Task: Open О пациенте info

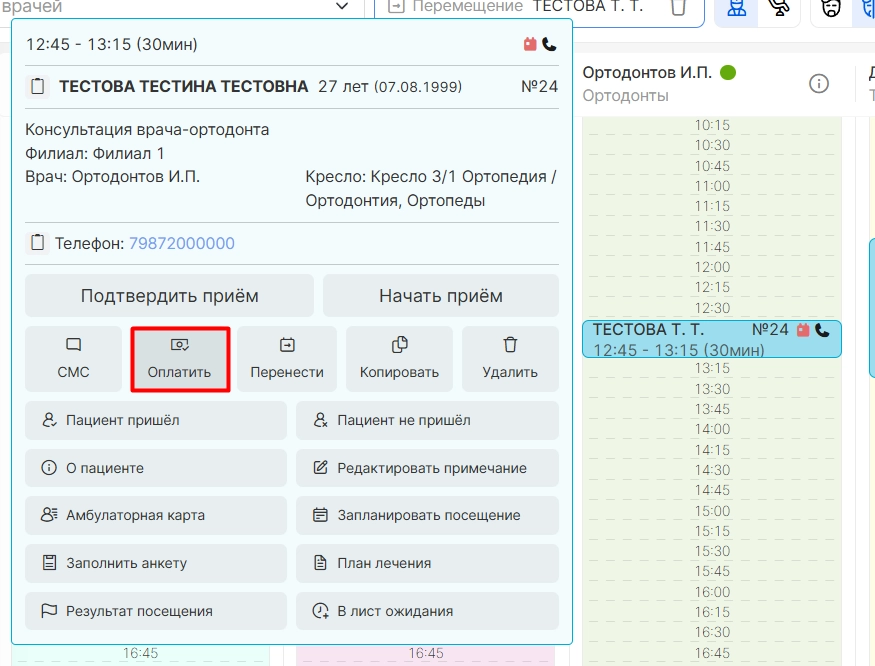Action: 156,468
